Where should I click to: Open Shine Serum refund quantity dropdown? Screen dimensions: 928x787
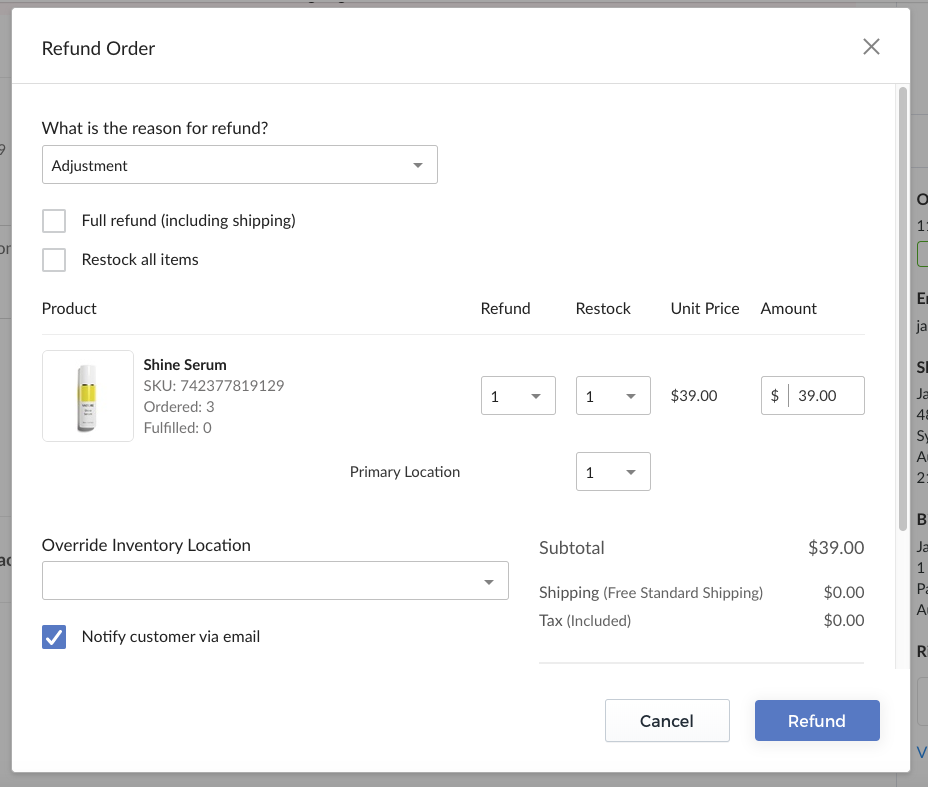pyautogui.click(x=518, y=396)
